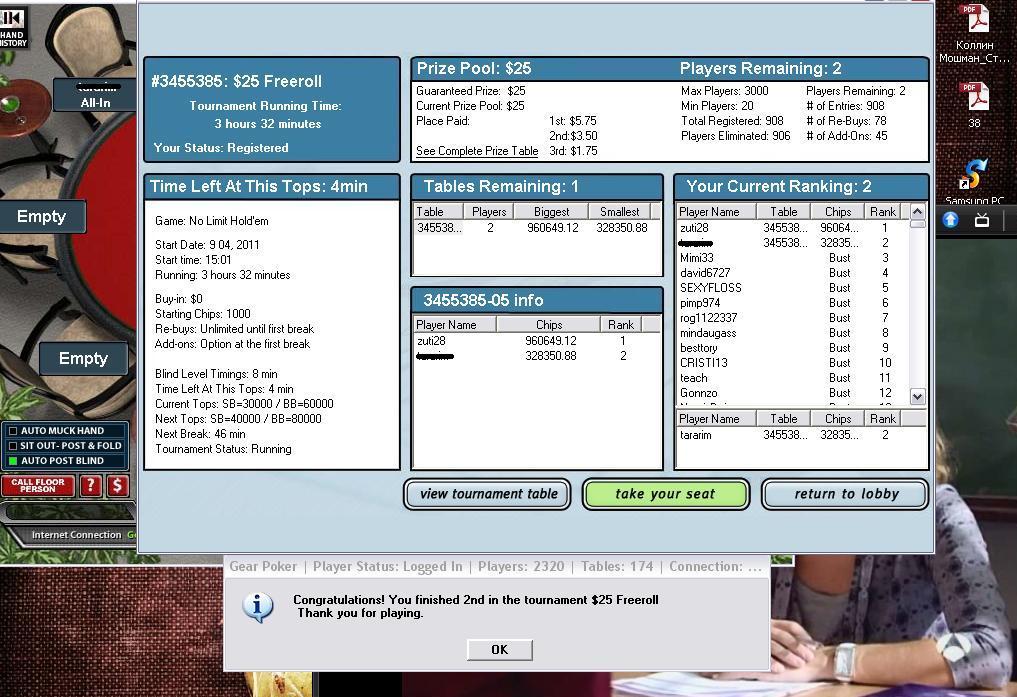The height and width of the screenshot is (697, 1017).
Task: Click the red dollar cashier icon
Action: (117, 485)
